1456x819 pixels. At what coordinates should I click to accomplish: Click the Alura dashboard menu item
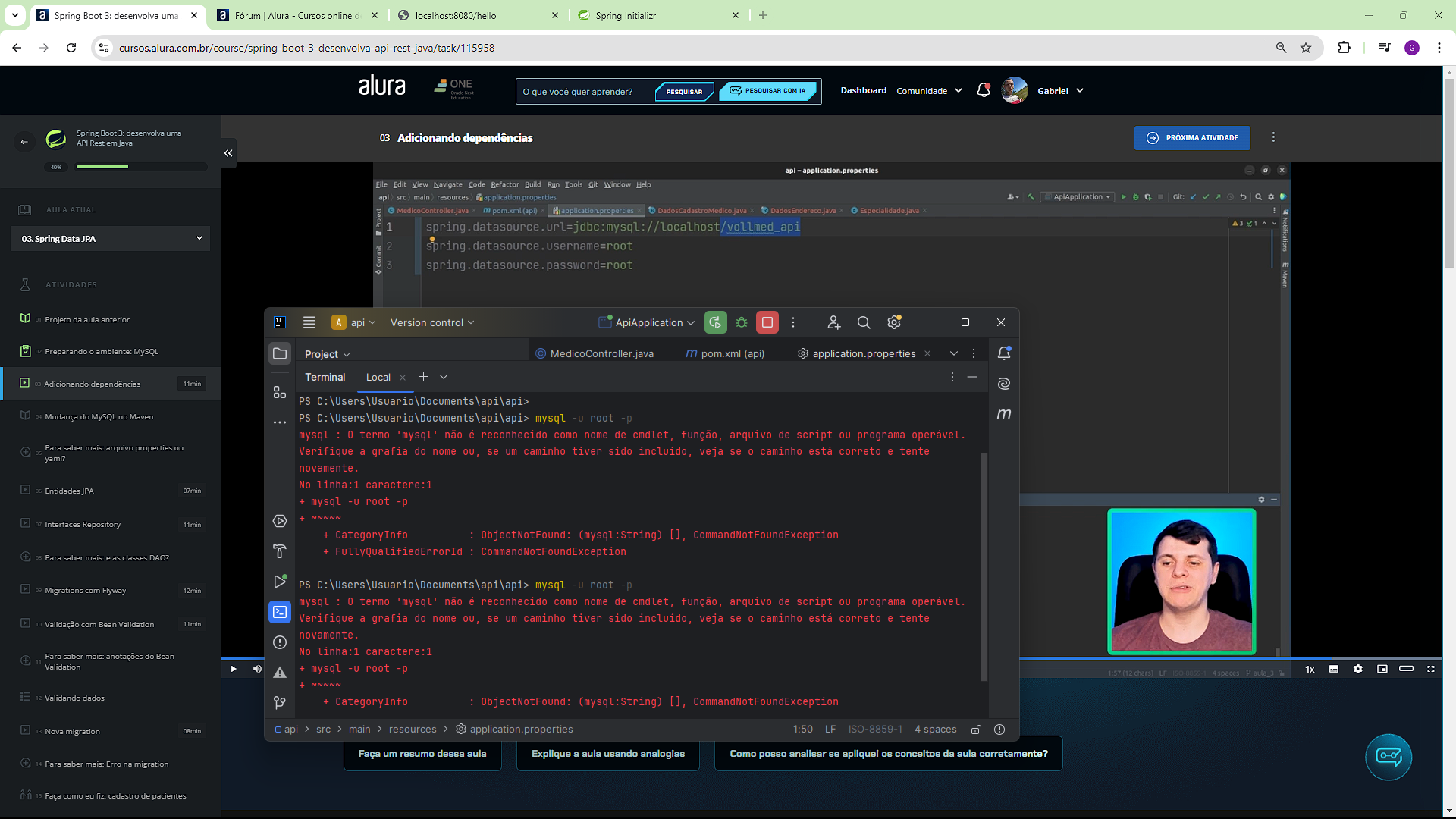coord(862,91)
